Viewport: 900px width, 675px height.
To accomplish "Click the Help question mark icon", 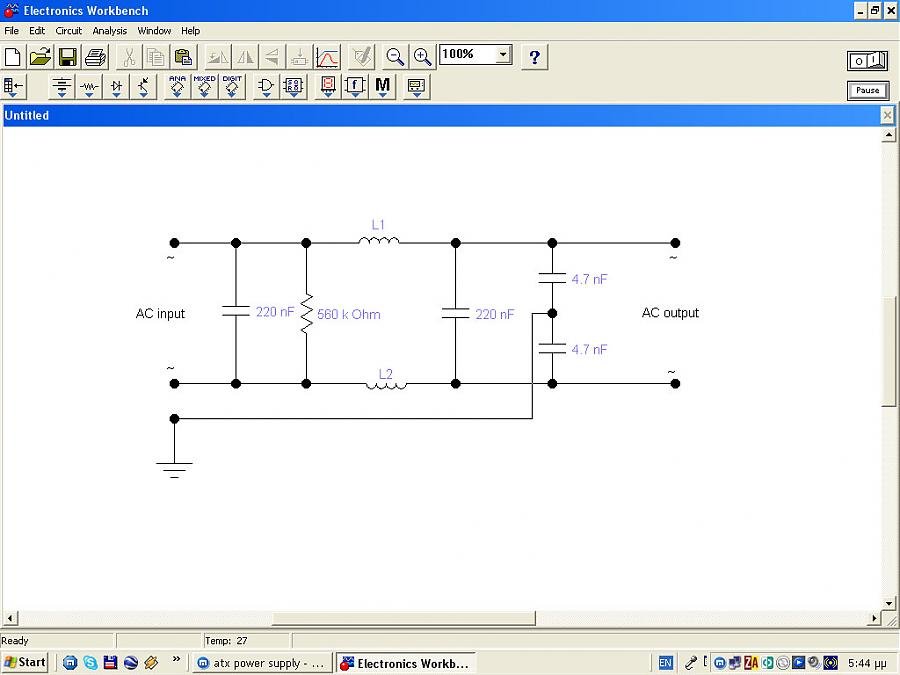I will (535, 57).
